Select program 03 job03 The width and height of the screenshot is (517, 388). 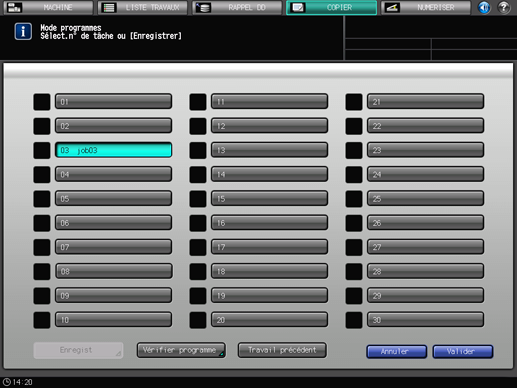(113, 150)
